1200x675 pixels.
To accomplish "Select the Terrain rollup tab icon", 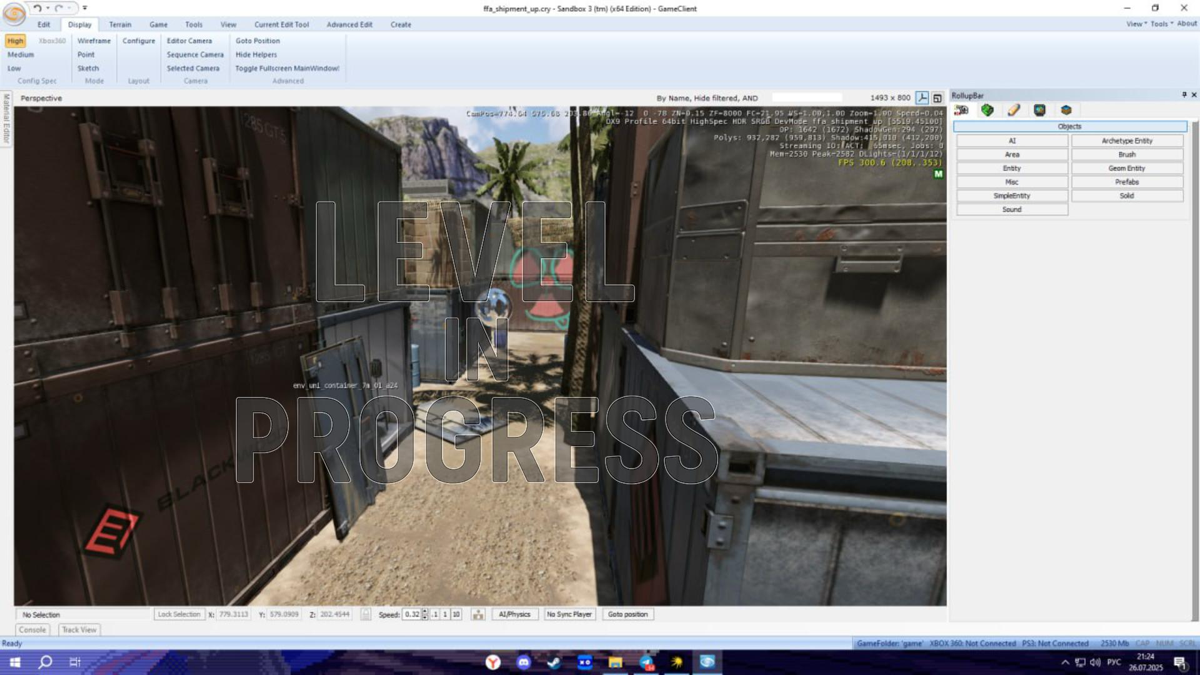I will tap(988, 110).
